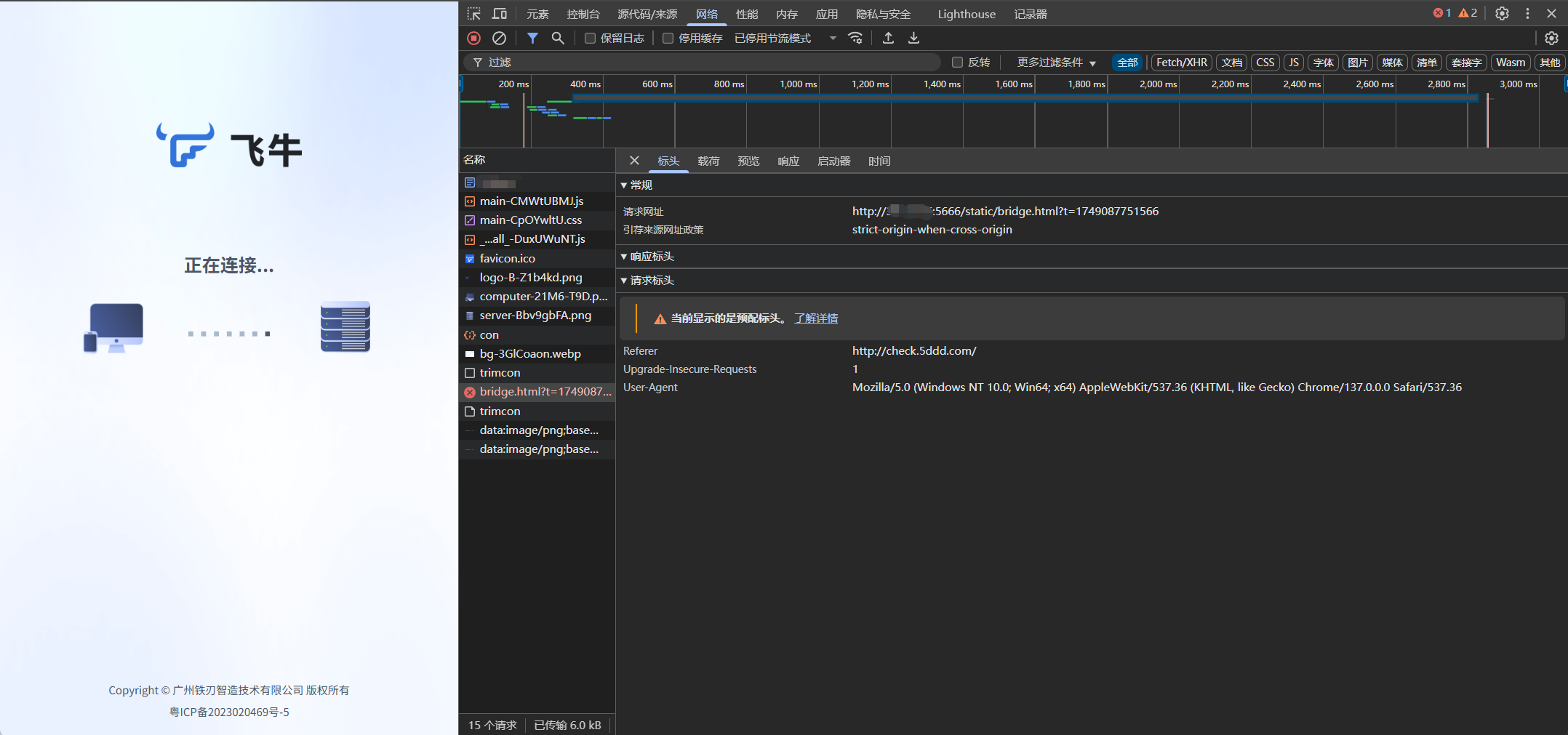Open the Memory tab
This screenshot has height=735, width=1568.
(787, 14)
